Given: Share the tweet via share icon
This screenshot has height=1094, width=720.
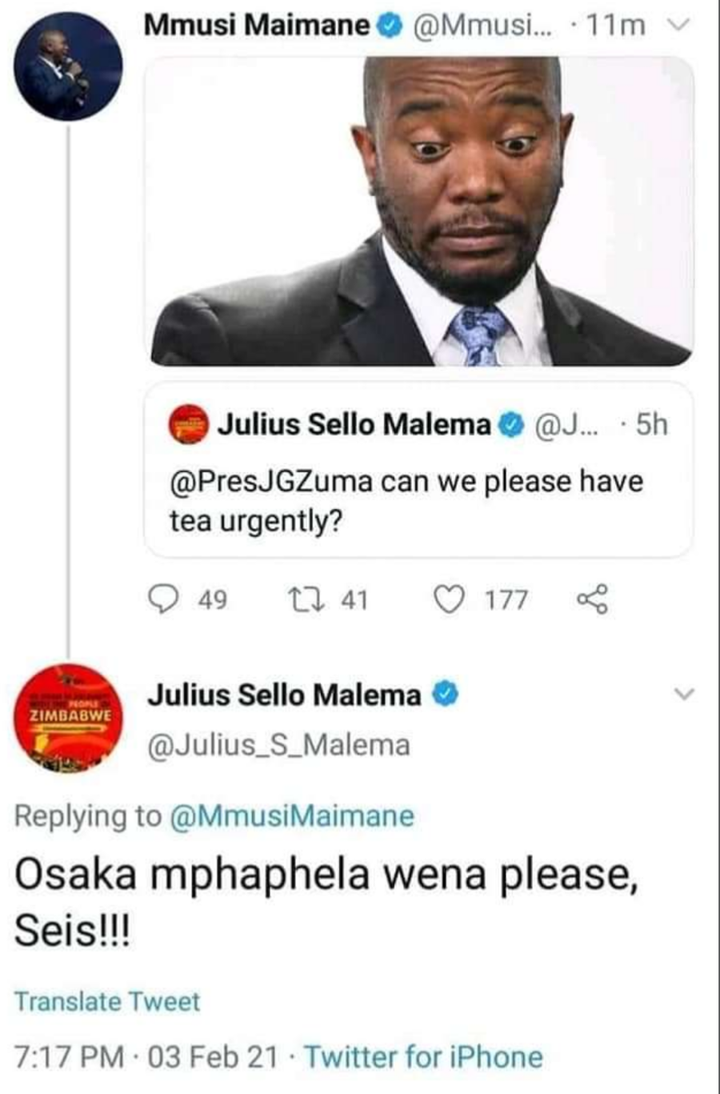Looking at the screenshot, I should [x=594, y=599].
